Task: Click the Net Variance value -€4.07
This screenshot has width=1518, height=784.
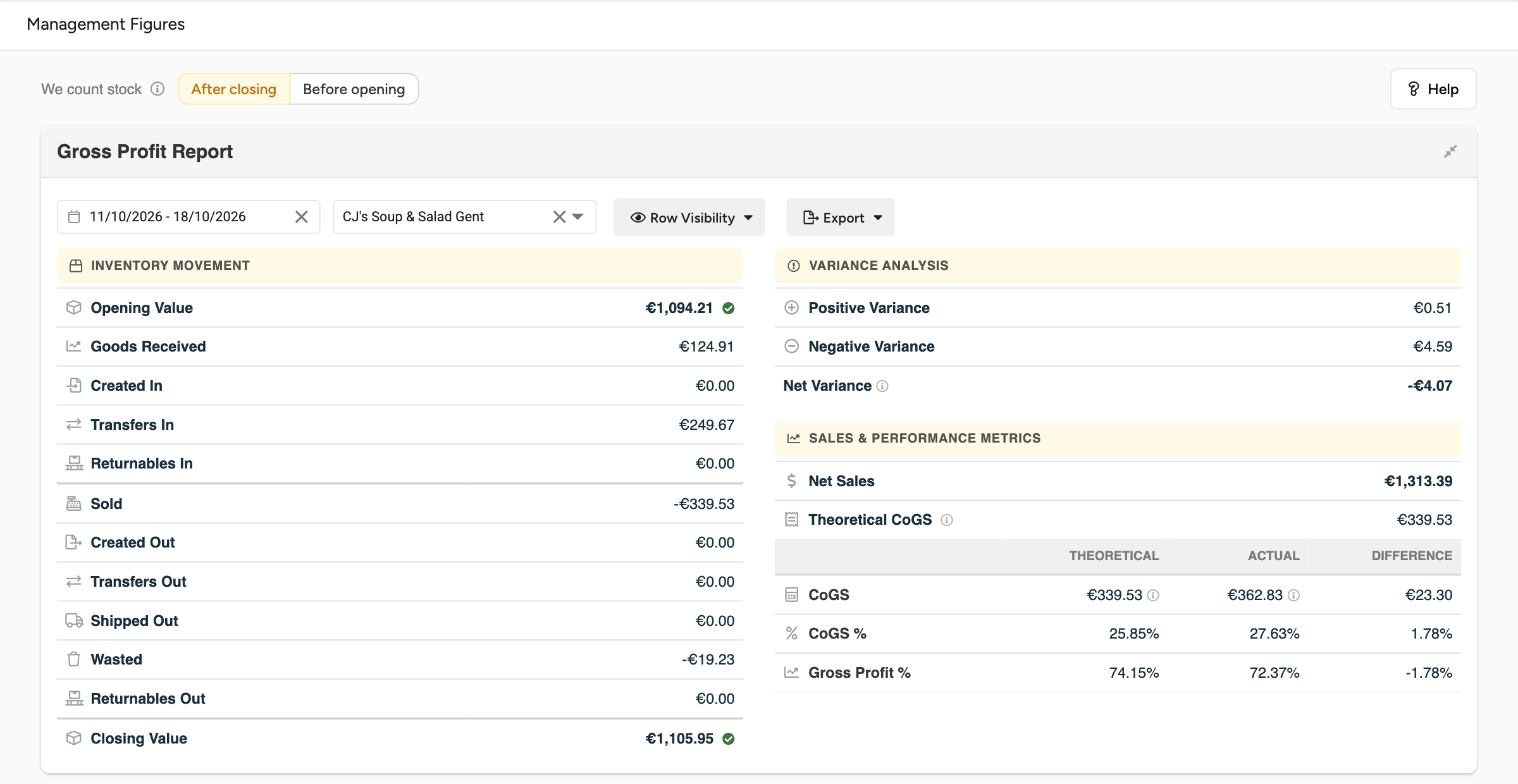Action: click(1430, 386)
